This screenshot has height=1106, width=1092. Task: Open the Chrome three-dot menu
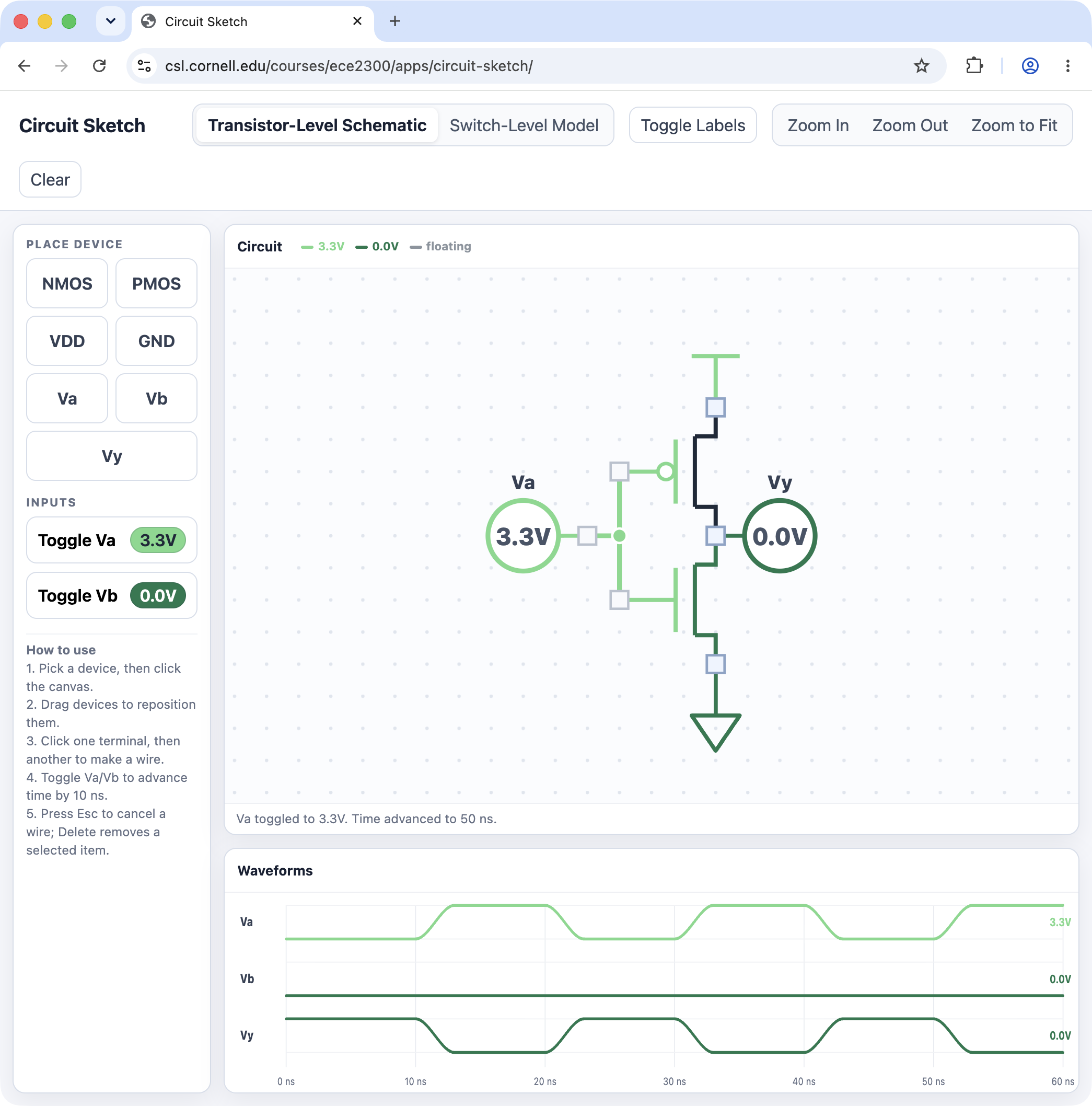tap(1067, 66)
